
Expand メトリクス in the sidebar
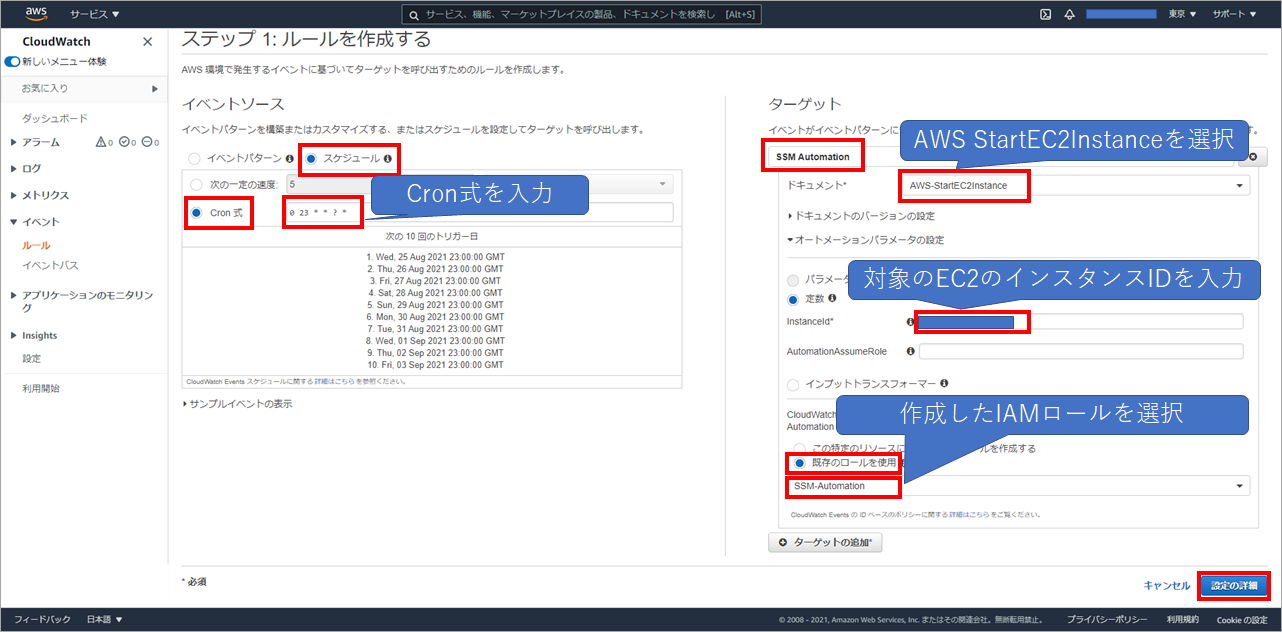[x=40, y=195]
